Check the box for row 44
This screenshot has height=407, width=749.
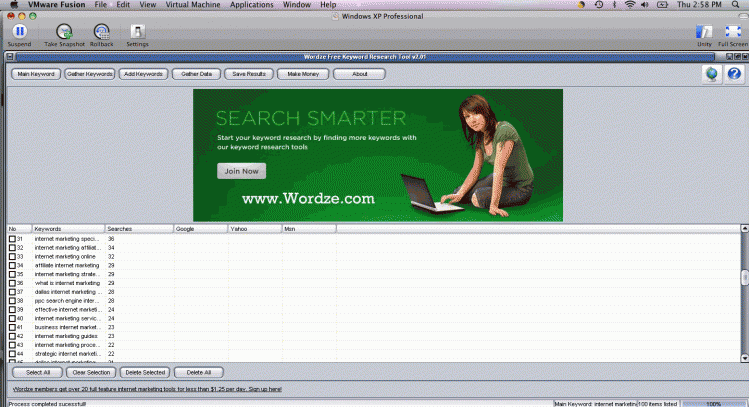12,353
